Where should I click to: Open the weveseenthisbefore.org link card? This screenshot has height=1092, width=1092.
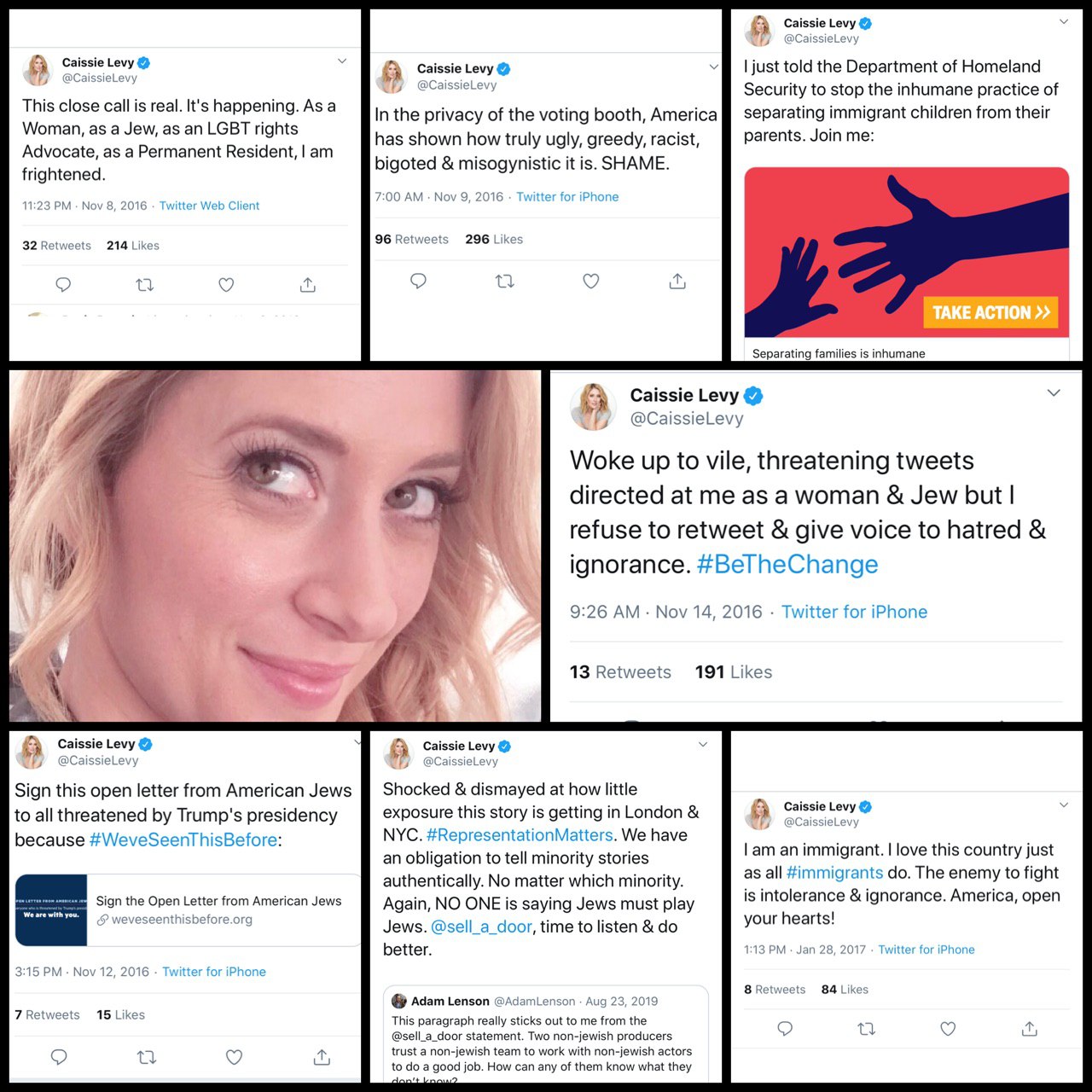point(188,910)
